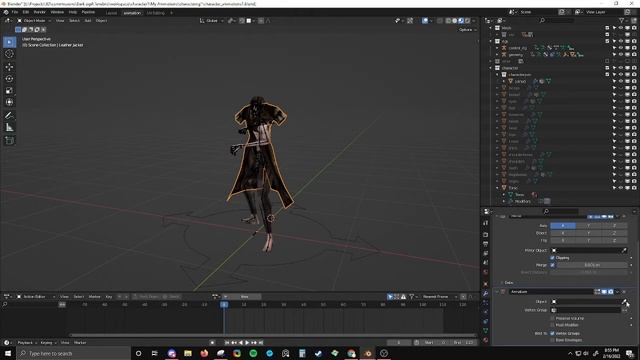
Task: Open the World properties tab
Action: [x=486, y=272]
